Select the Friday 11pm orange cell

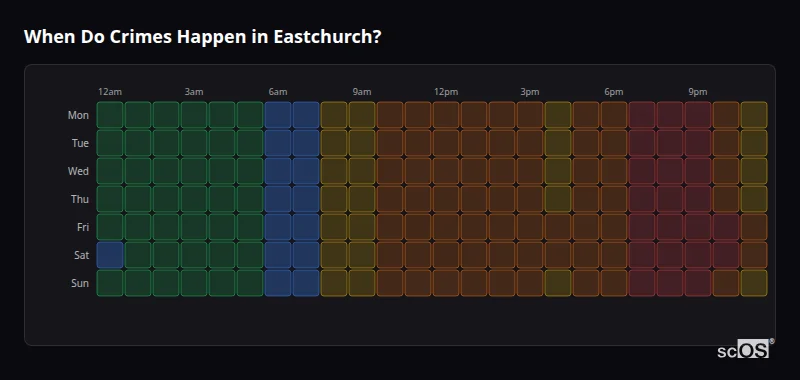tap(754, 227)
